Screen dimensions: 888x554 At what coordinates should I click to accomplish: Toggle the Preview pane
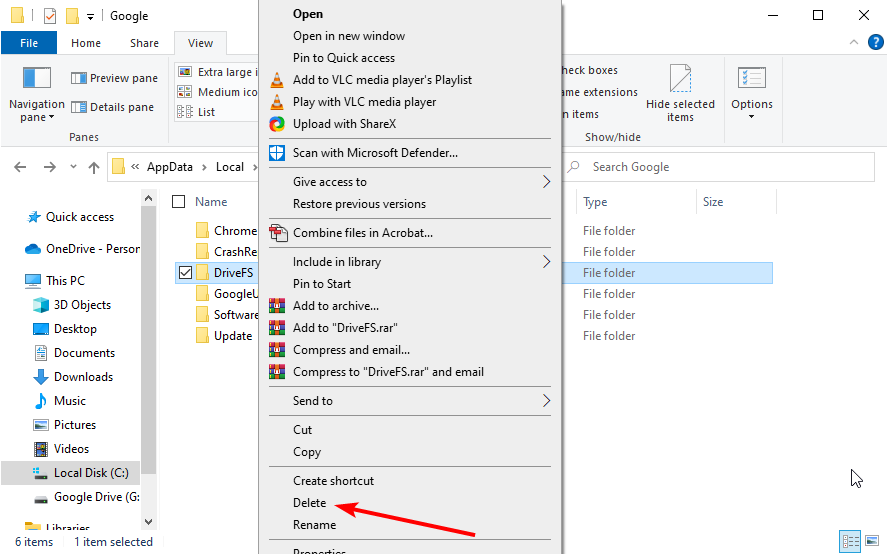tap(114, 78)
